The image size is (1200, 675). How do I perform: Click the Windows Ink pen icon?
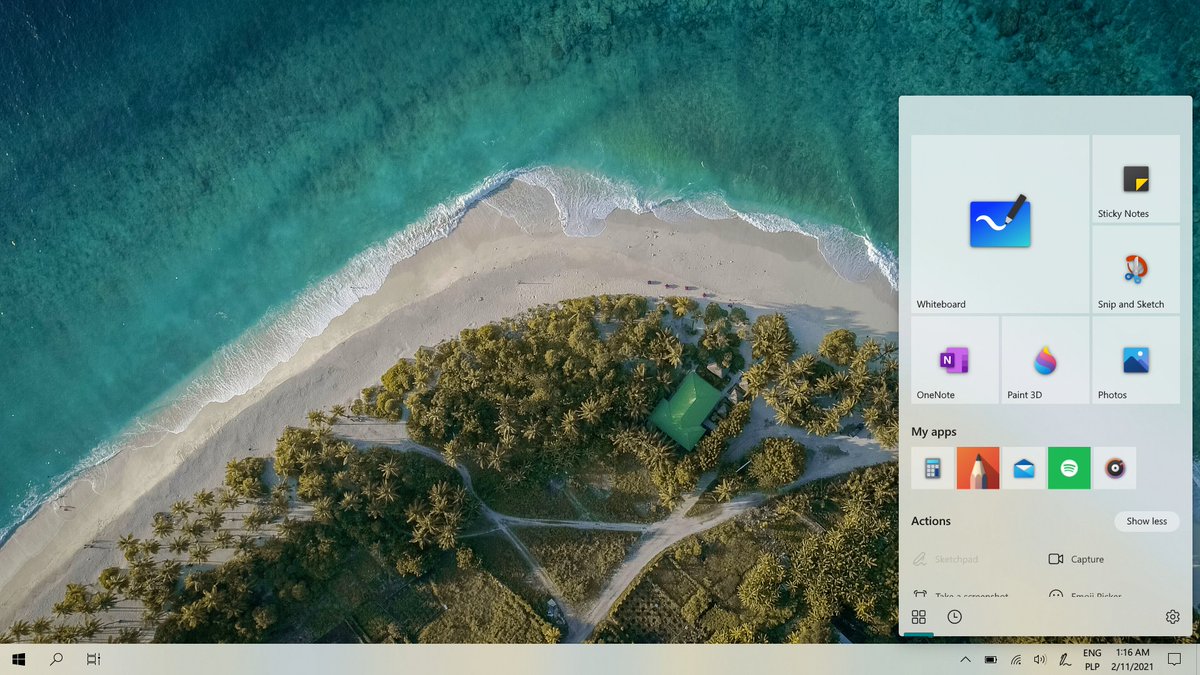(x=1065, y=659)
